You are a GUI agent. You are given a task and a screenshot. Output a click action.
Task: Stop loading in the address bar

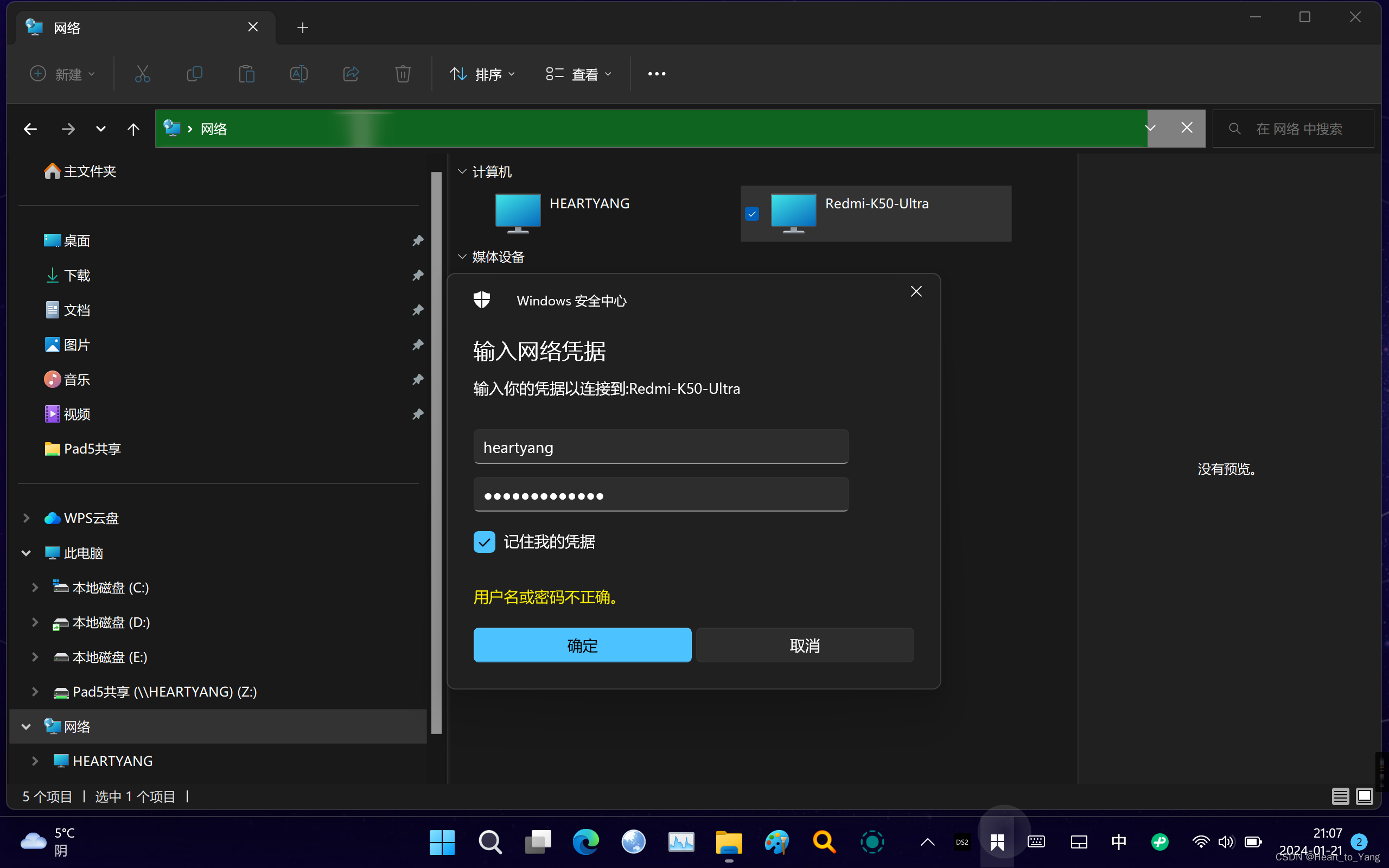pyautogui.click(x=1187, y=128)
